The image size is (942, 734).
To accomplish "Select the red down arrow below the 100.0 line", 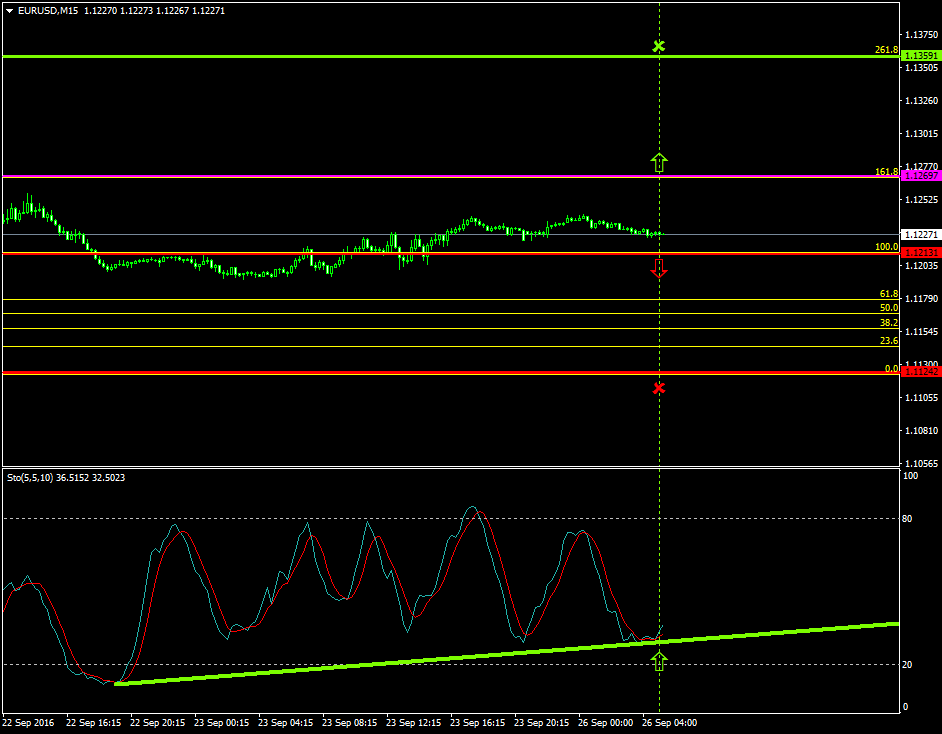I will (x=658, y=267).
